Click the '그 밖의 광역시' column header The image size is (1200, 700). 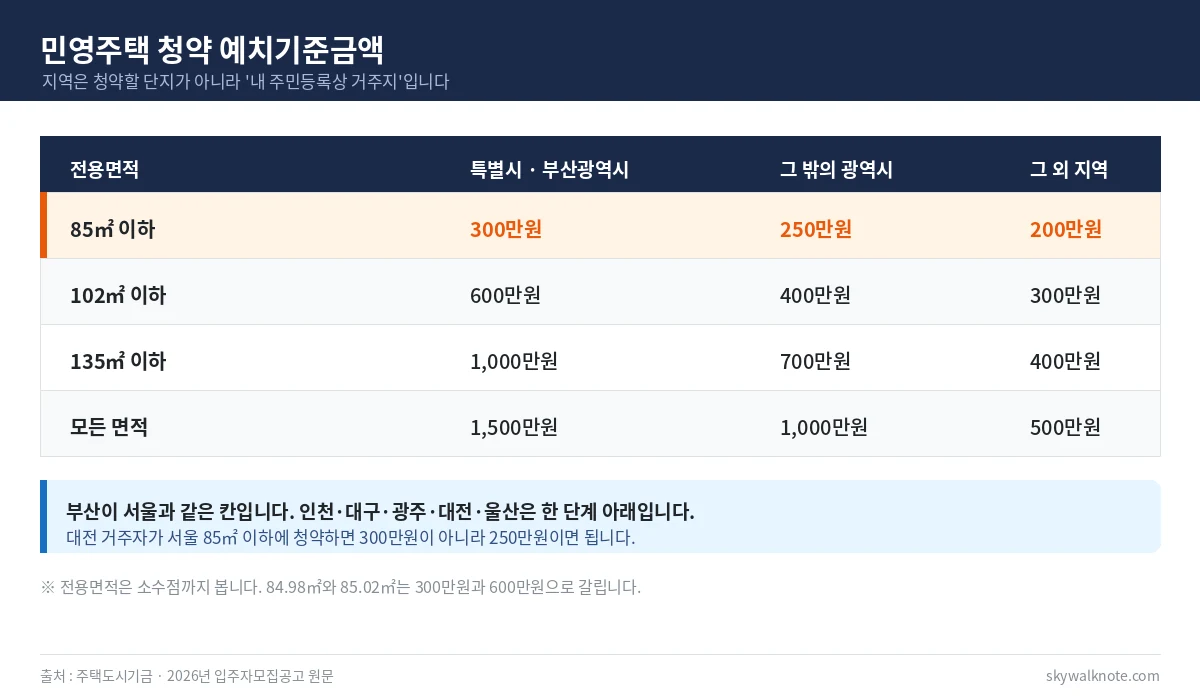tap(836, 170)
